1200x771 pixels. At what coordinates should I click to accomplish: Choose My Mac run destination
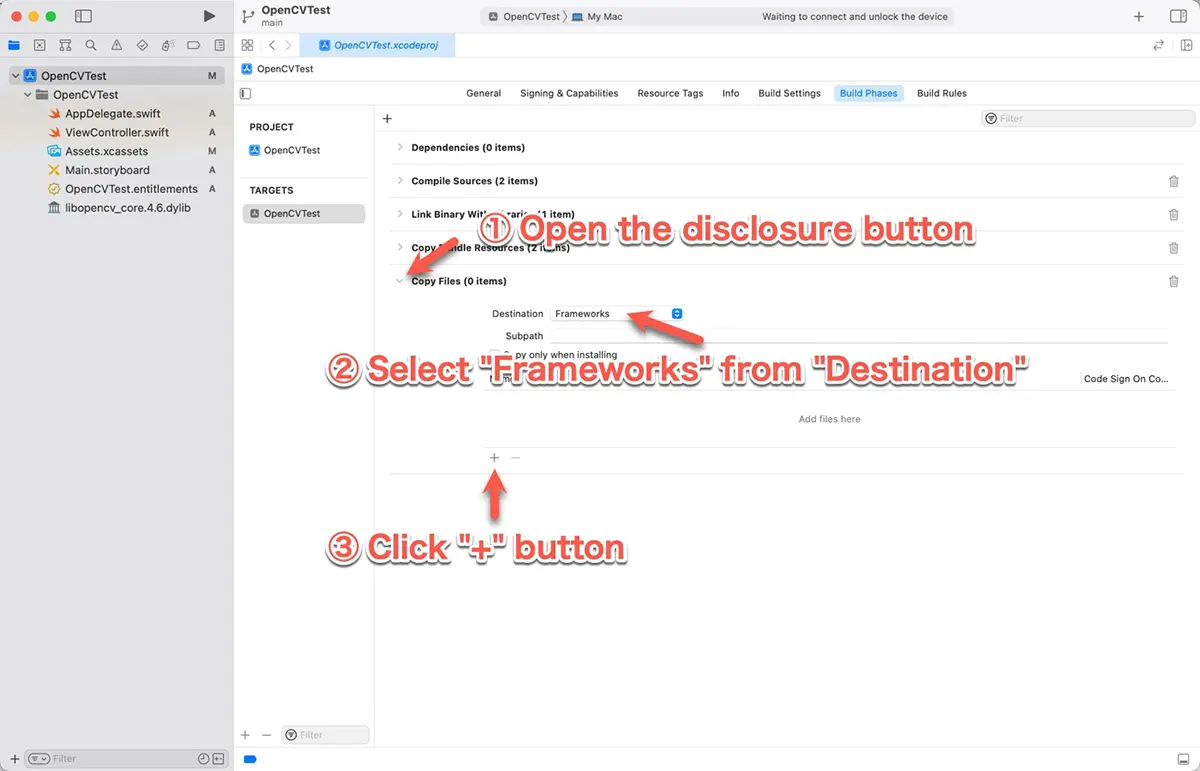[597, 17]
